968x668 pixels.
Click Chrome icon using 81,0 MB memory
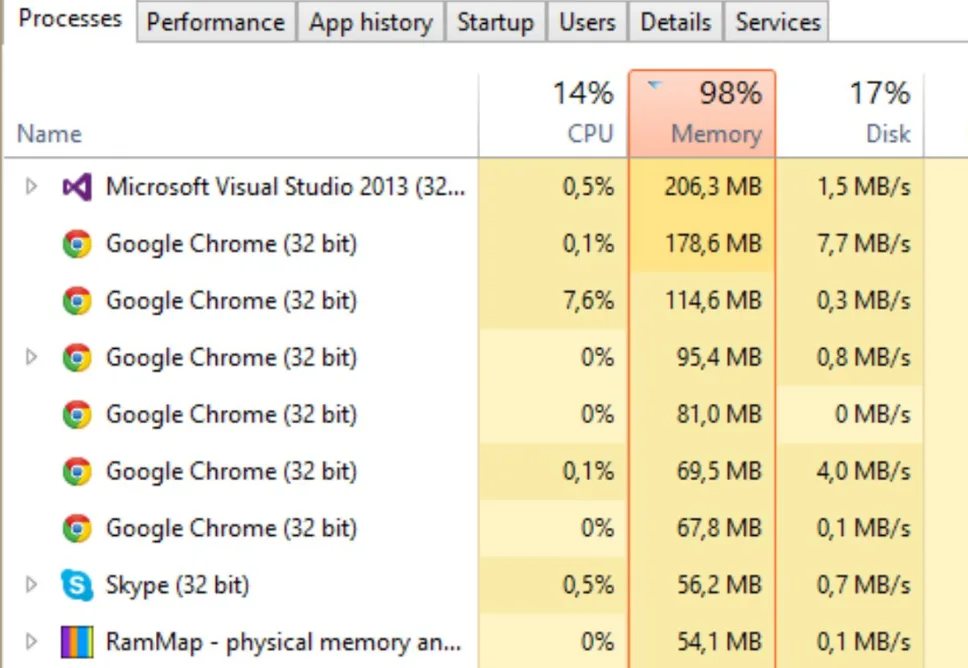(x=77, y=414)
